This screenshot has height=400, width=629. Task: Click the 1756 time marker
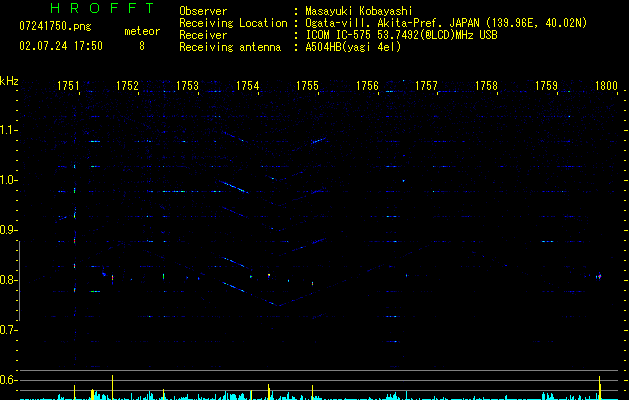pos(367,86)
